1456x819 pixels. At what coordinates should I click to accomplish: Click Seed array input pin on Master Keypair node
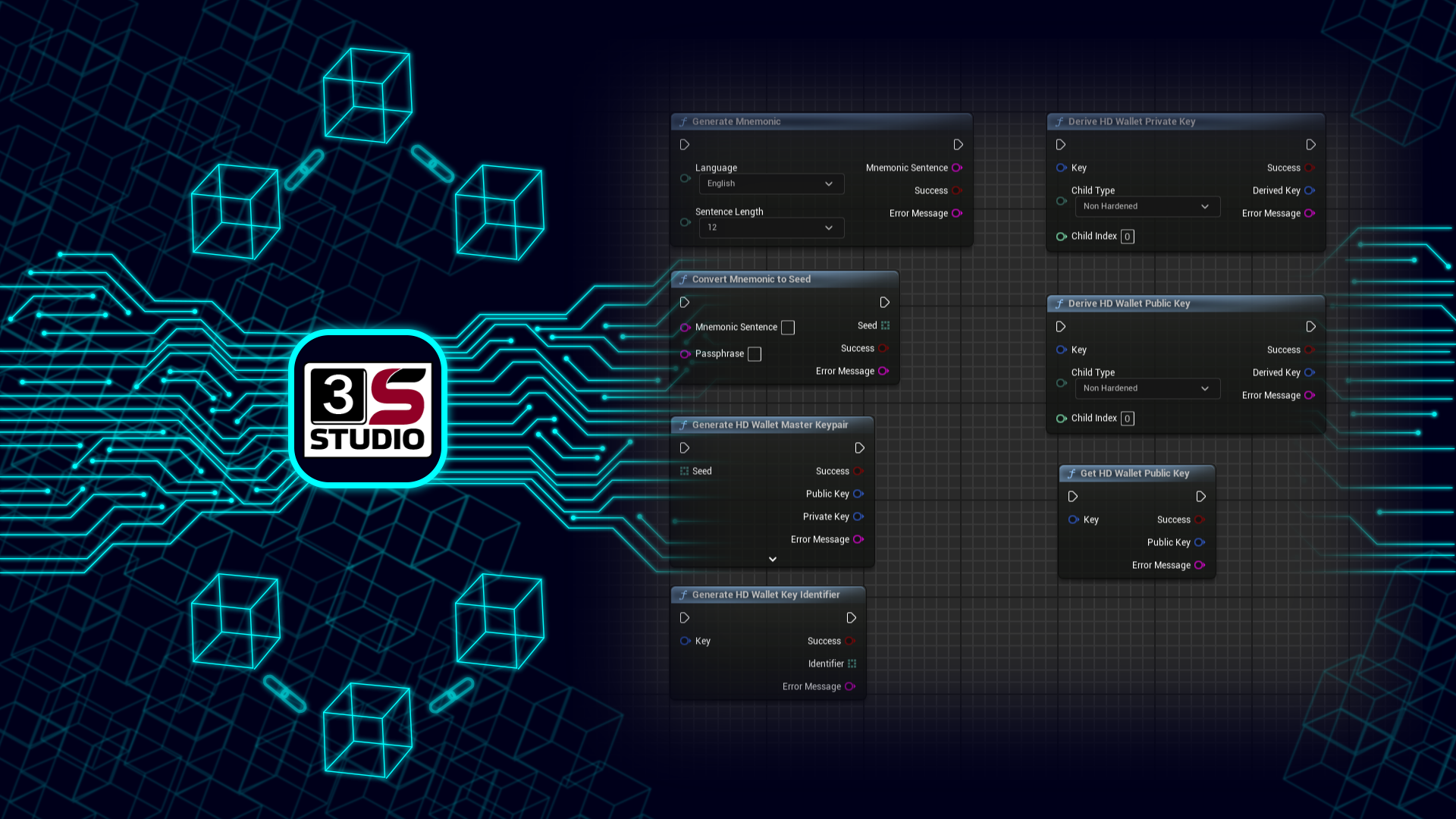coord(684,471)
